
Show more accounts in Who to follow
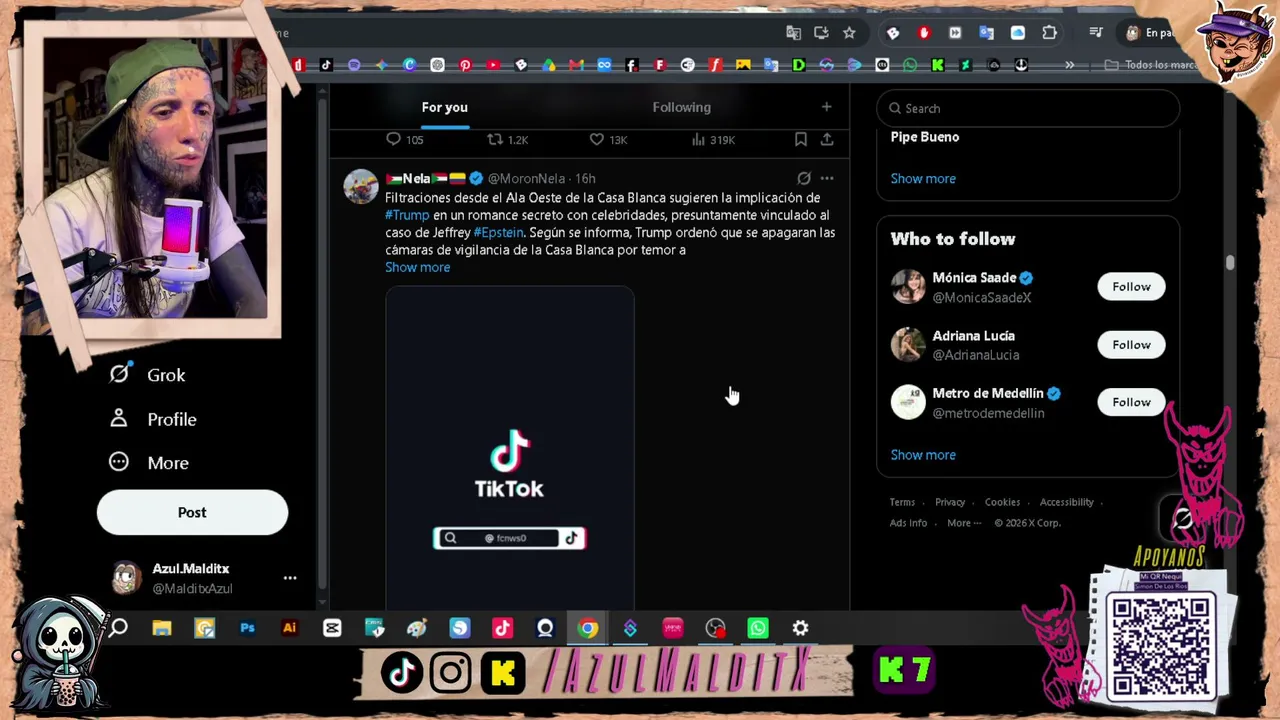tap(923, 455)
